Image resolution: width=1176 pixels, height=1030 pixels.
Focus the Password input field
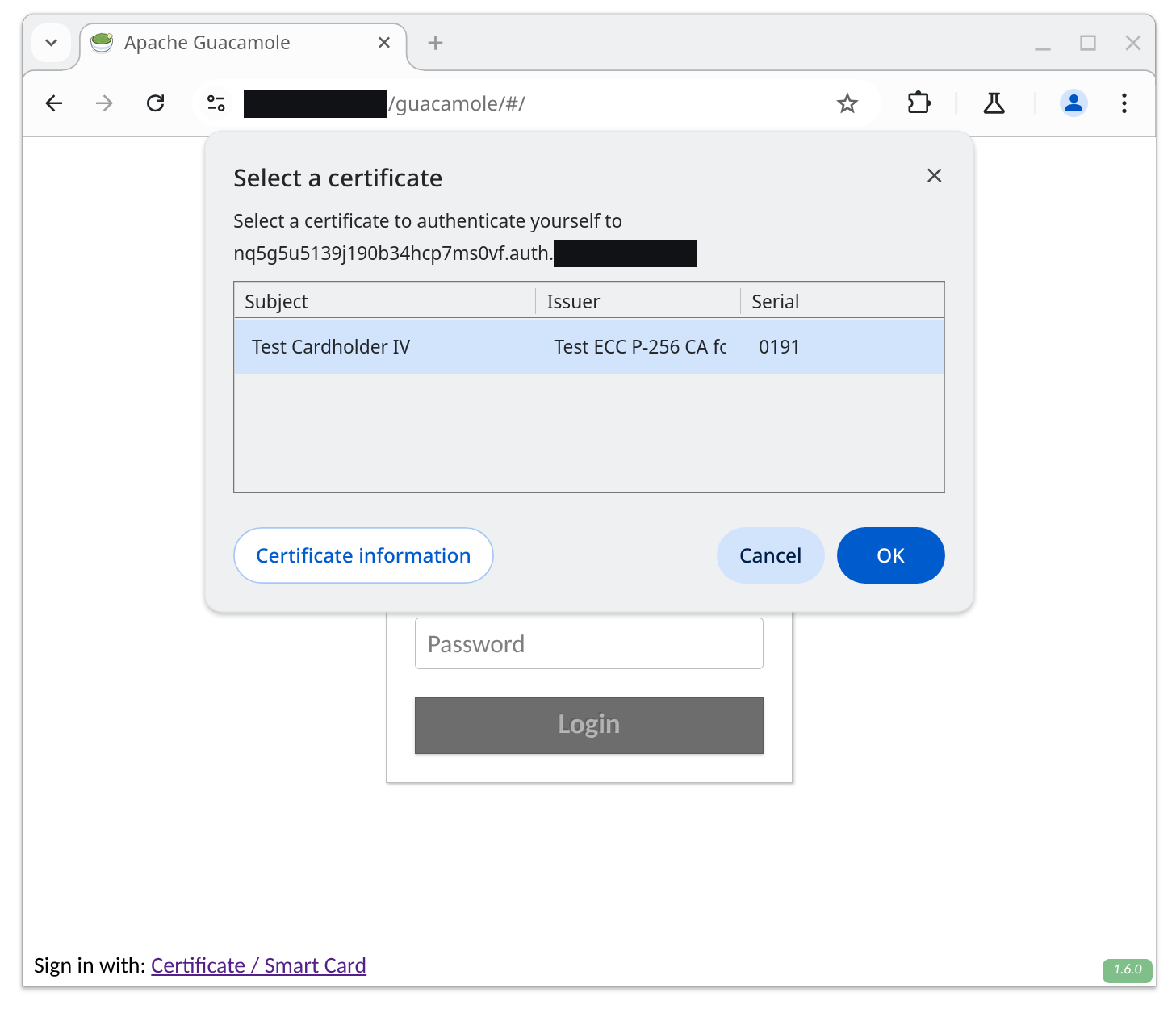pyautogui.click(x=588, y=644)
